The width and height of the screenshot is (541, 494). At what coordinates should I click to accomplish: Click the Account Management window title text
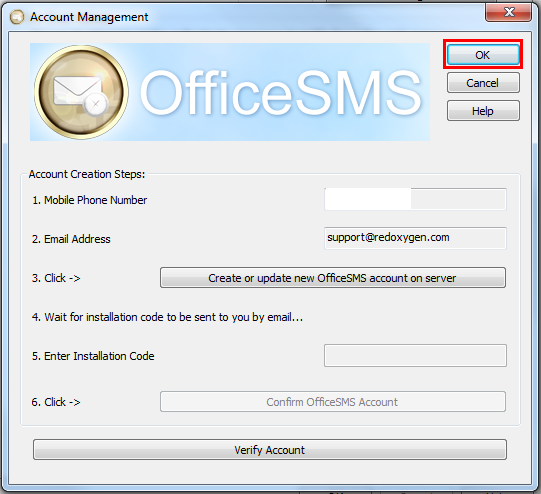[x=89, y=17]
